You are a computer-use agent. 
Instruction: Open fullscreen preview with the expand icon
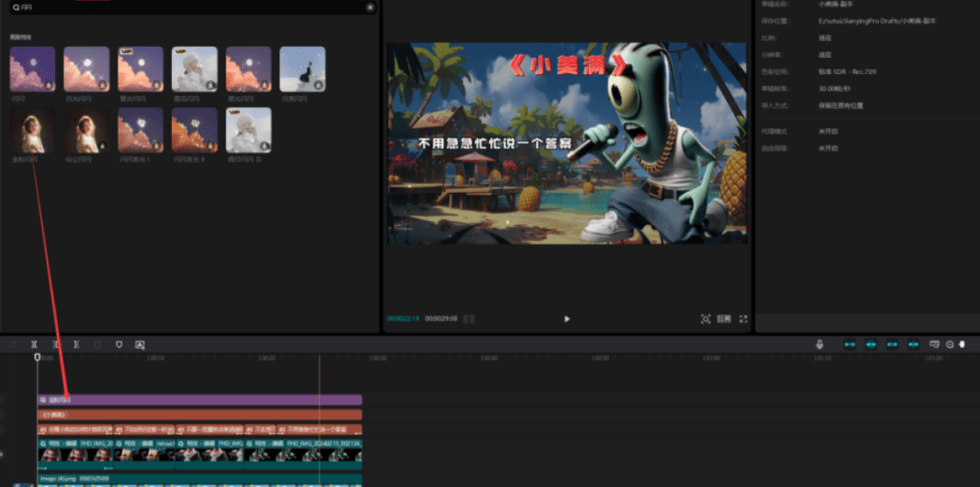coord(743,319)
